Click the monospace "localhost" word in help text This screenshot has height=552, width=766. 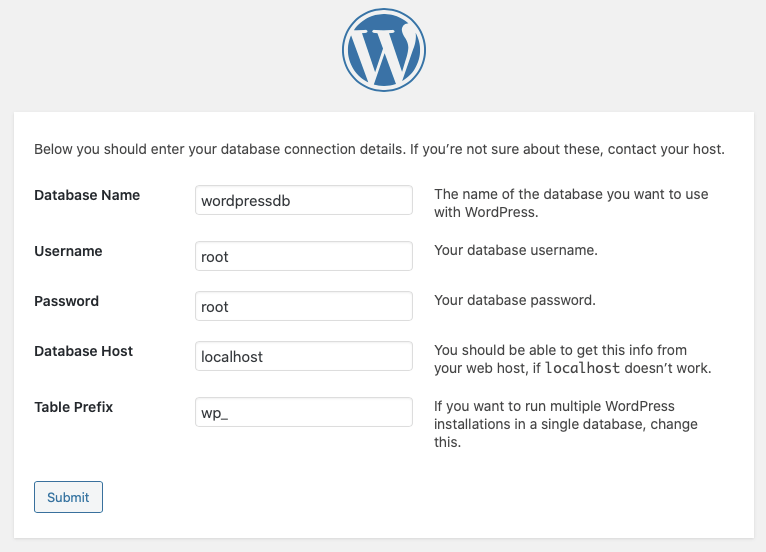pyautogui.click(x=582, y=368)
